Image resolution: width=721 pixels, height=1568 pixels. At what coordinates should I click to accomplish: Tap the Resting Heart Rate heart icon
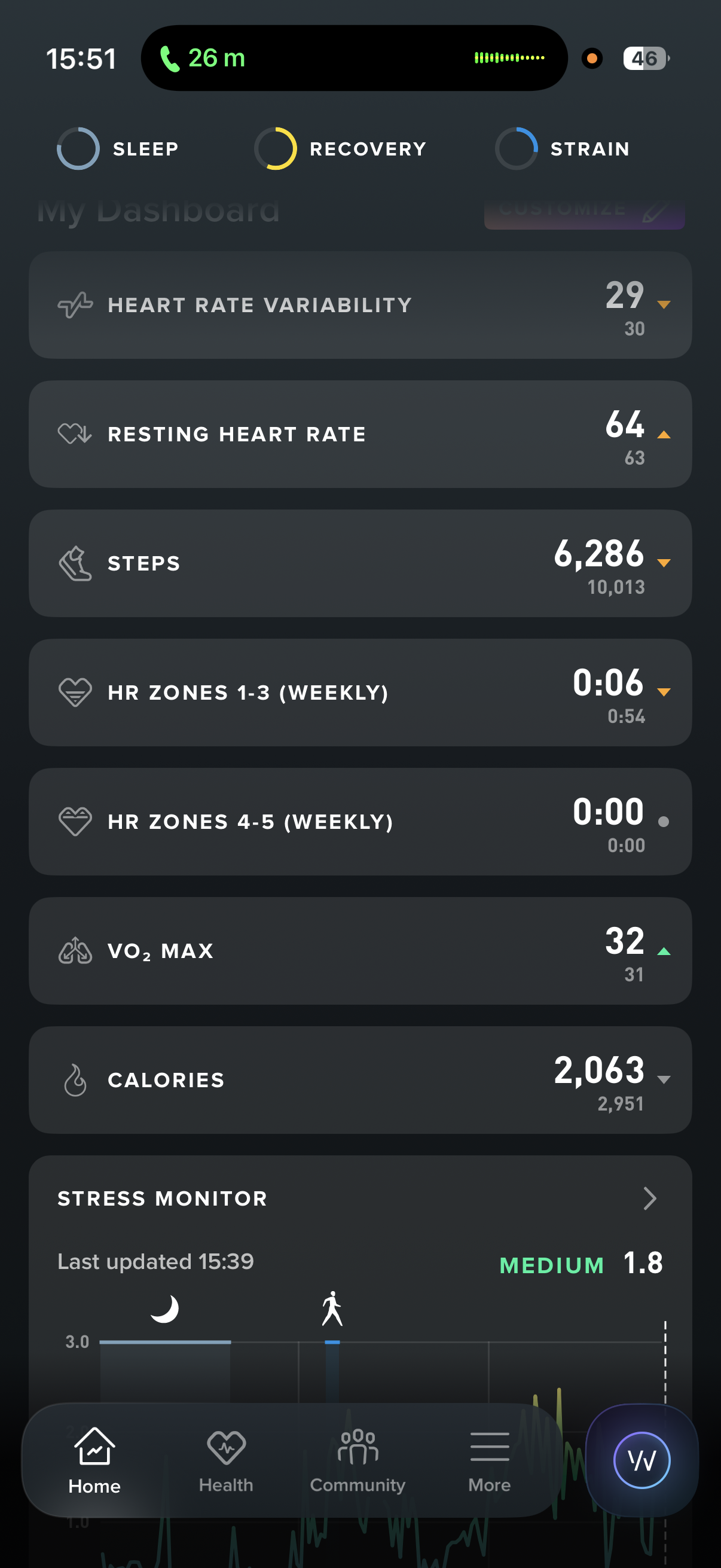[x=75, y=434]
